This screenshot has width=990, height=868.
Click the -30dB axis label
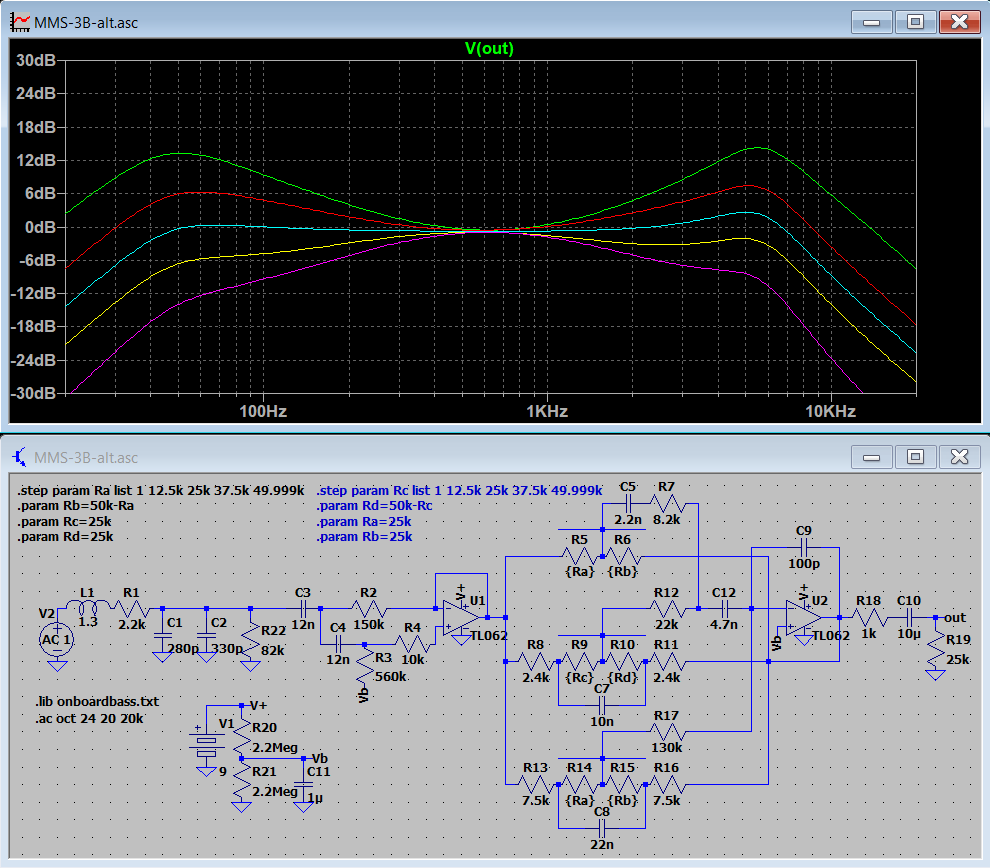coord(33,393)
